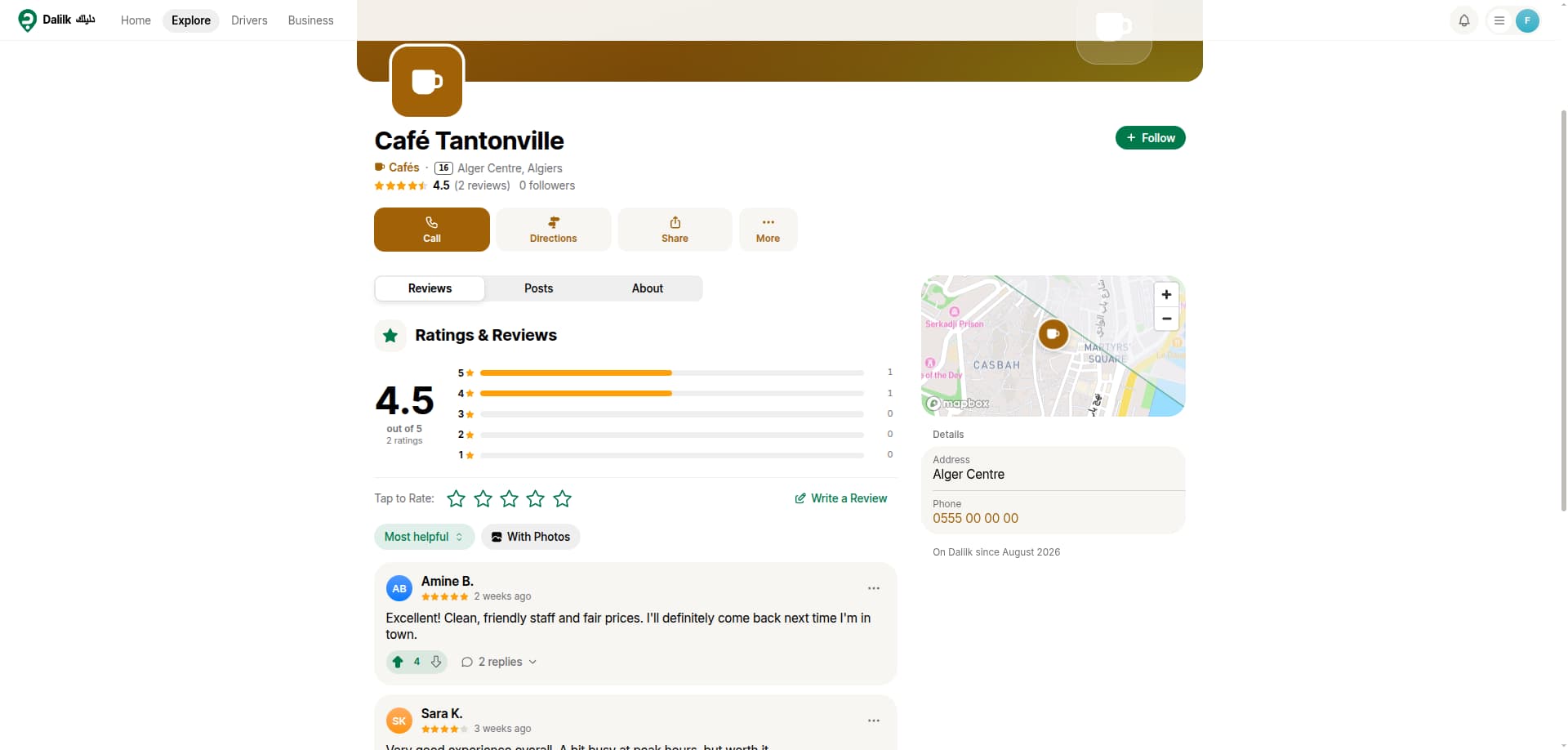Image resolution: width=1568 pixels, height=750 pixels.
Task: Upvote Amine B.'s review
Action: click(398, 662)
